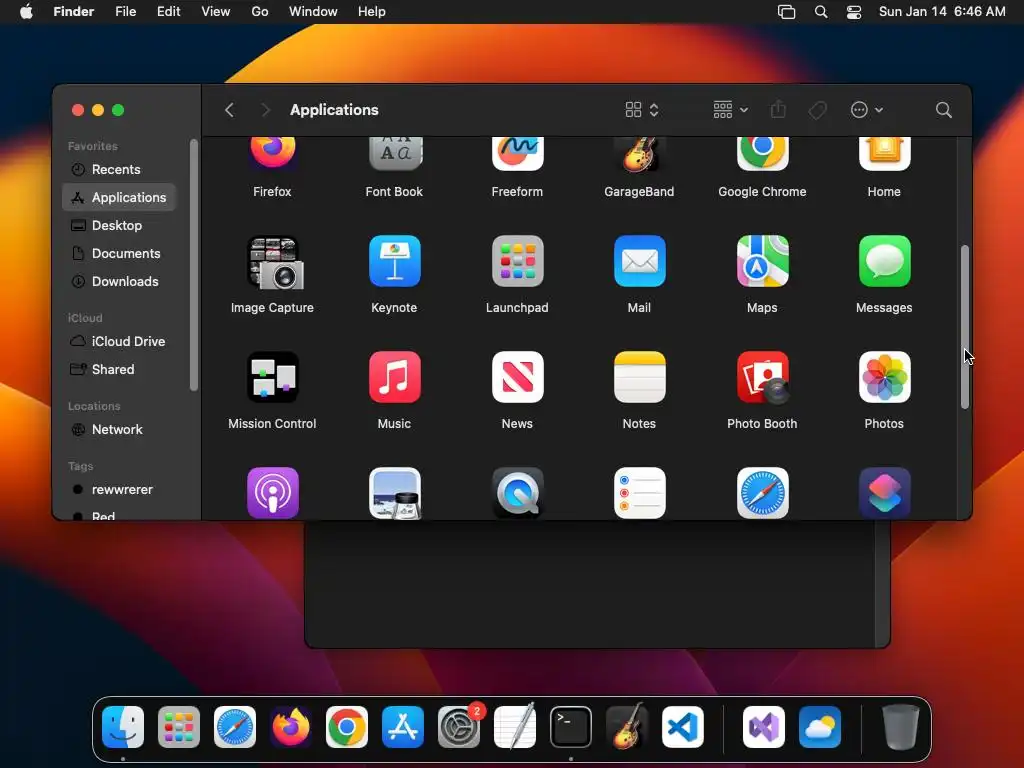The image size is (1024, 768).
Task: Launch Terminal from the Dock
Action: coord(571,727)
